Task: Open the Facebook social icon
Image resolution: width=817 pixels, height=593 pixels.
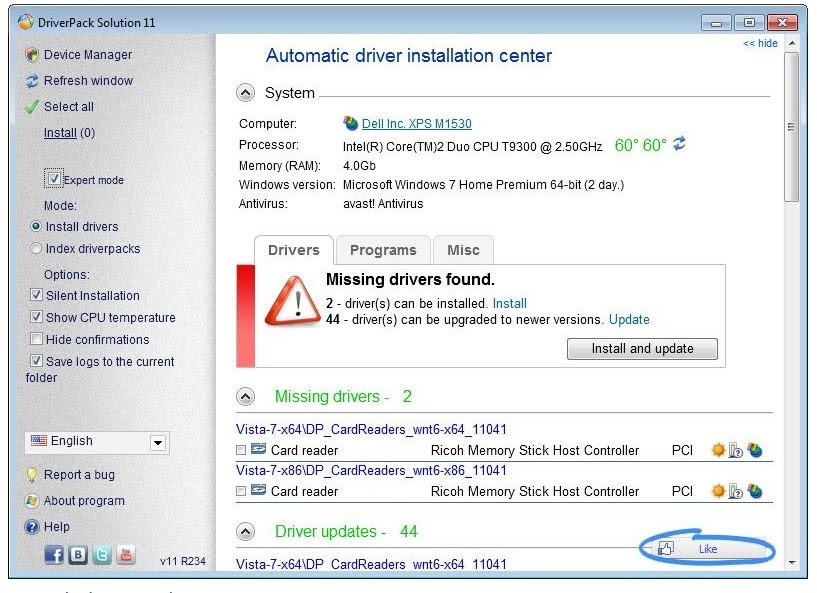Action: 54,555
